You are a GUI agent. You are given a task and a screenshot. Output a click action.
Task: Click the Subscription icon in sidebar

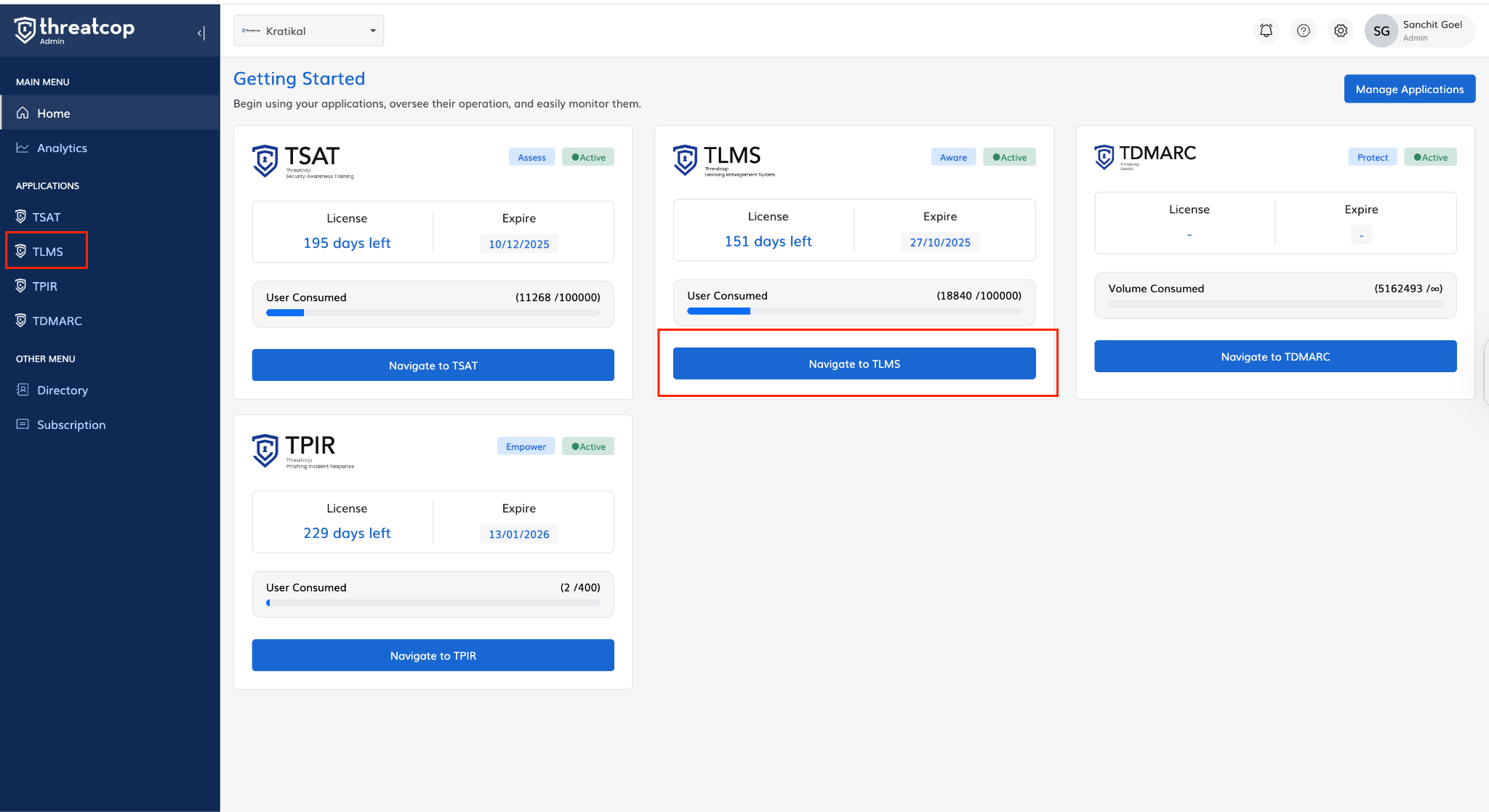point(23,424)
